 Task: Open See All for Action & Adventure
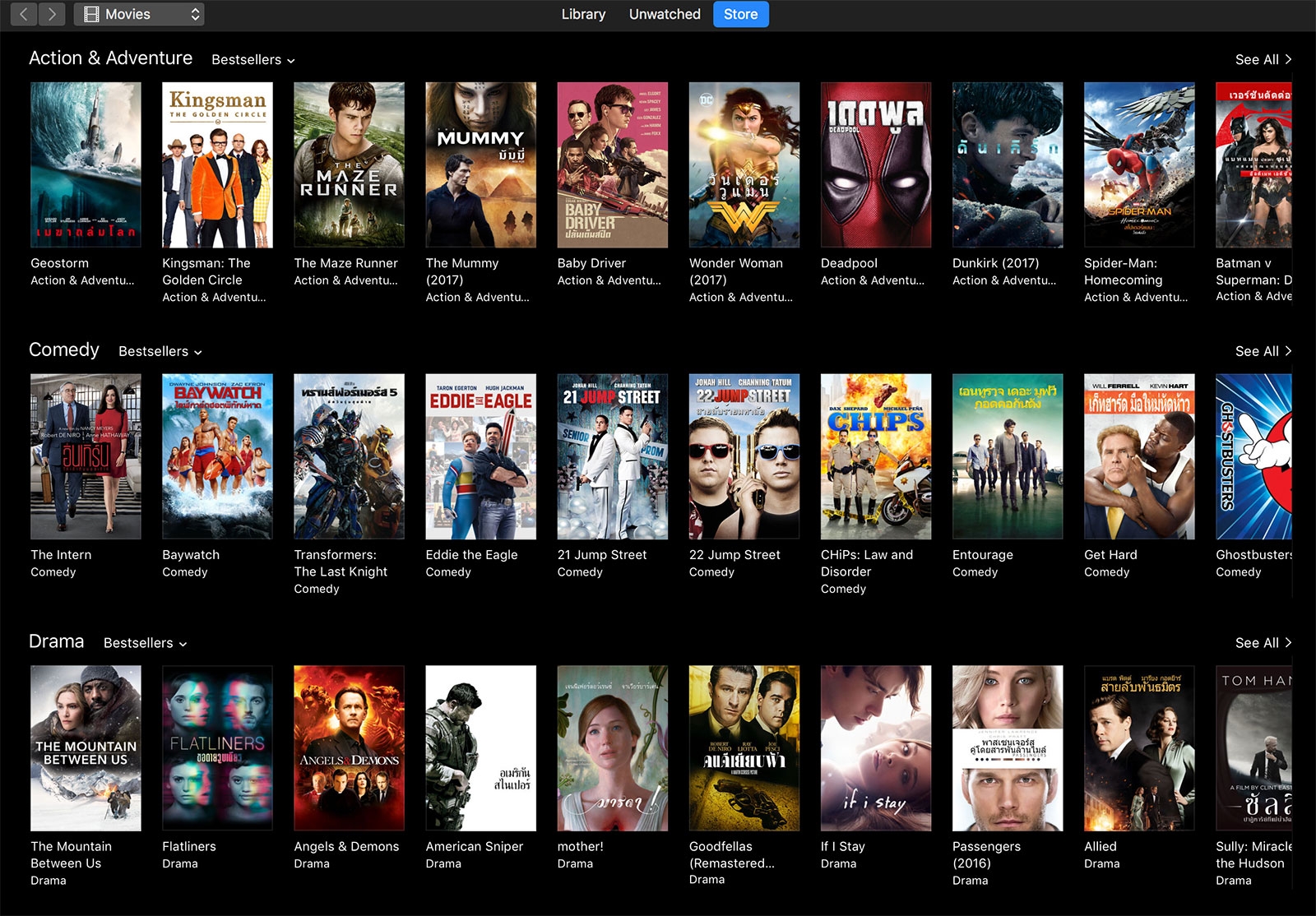coord(1263,59)
